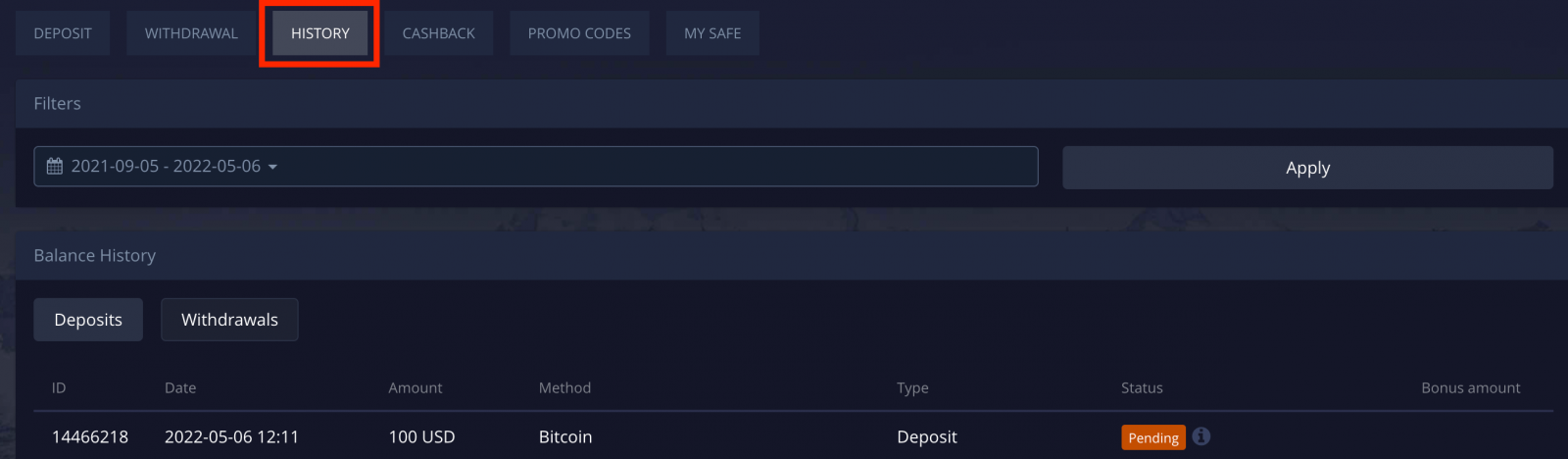This screenshot has height=459, width=1568.
Task: Switch to the Withdrawal tab
Action: pyautogui.click(x=191, y=33)
